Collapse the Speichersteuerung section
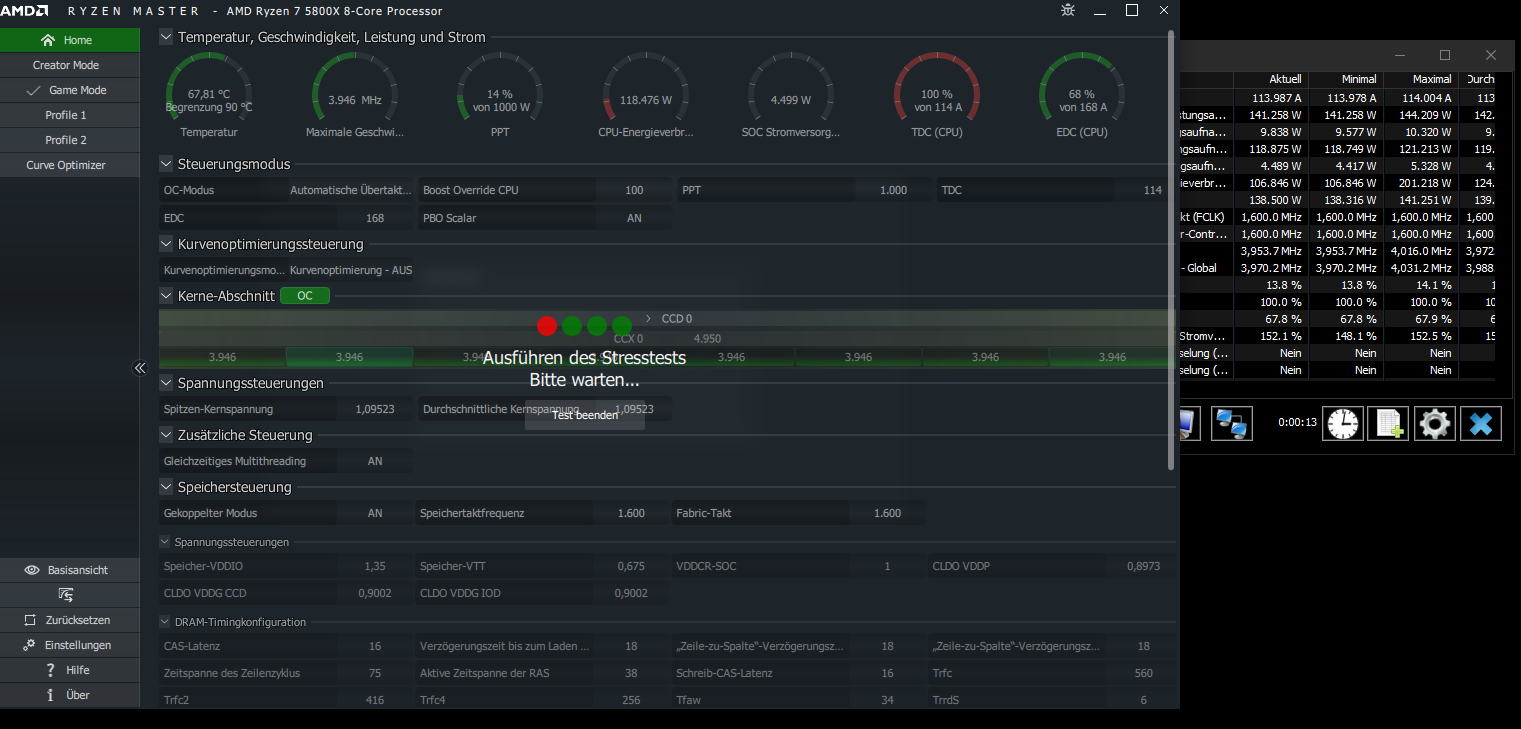 166,487
